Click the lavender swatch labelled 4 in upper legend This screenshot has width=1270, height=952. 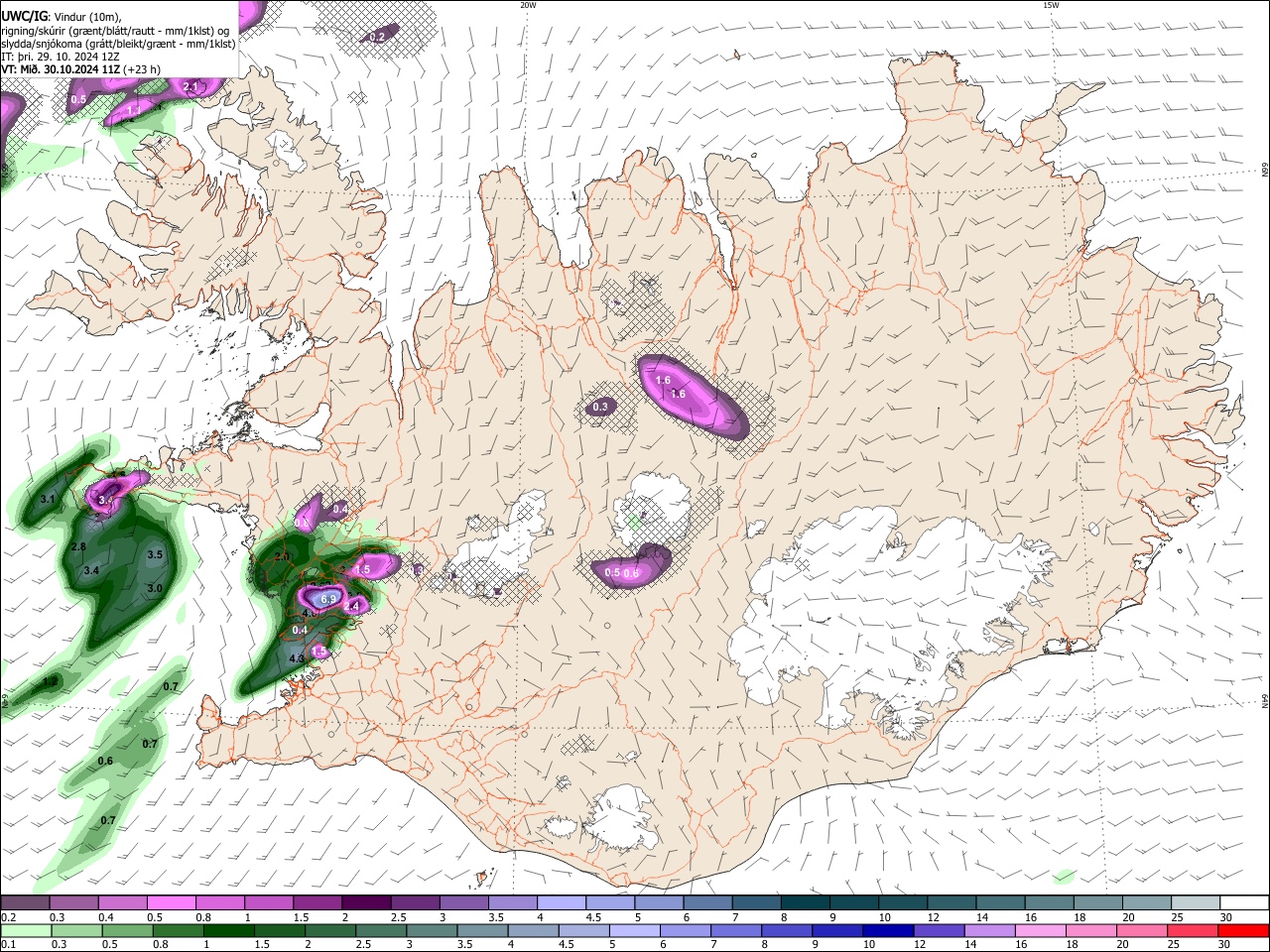[x=561, y=903]
